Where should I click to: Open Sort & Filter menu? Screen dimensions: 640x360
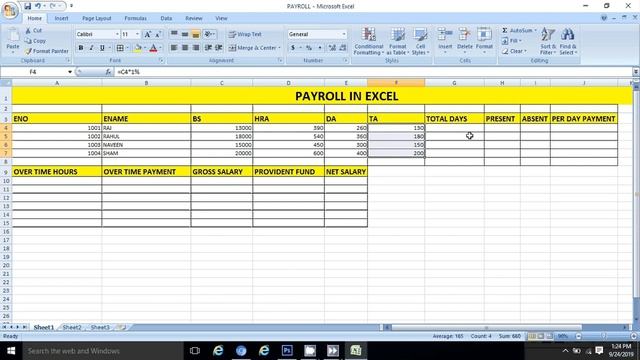click(x=548, y=41)
